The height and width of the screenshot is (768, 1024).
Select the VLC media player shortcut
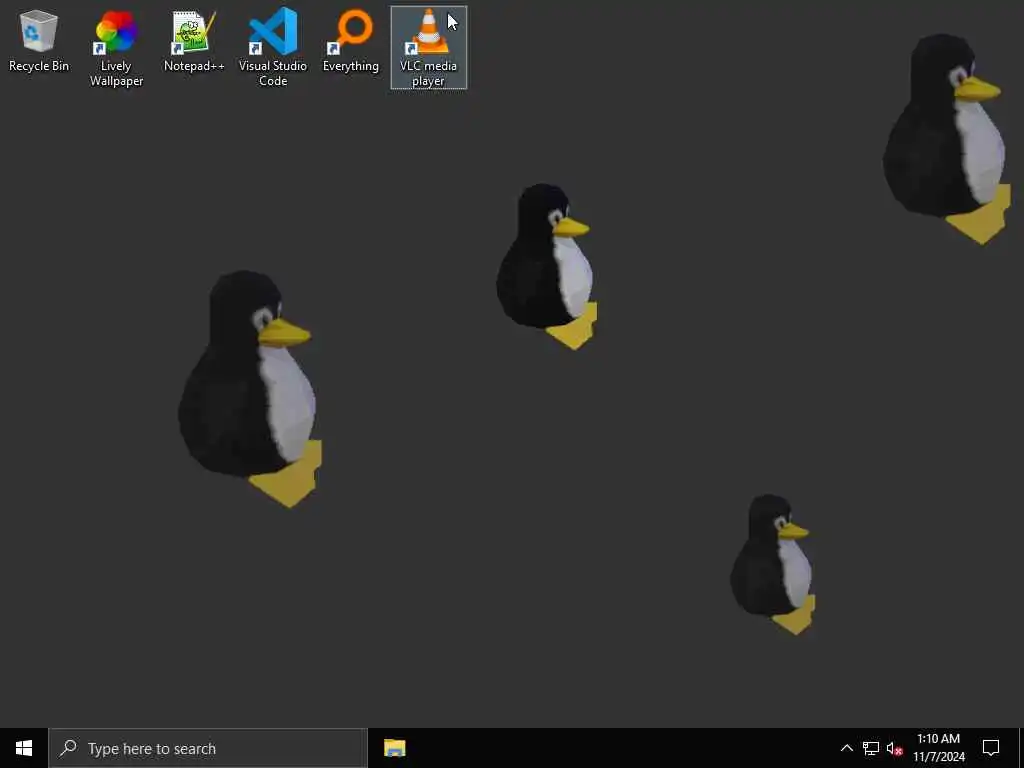(x=428, y=48)
